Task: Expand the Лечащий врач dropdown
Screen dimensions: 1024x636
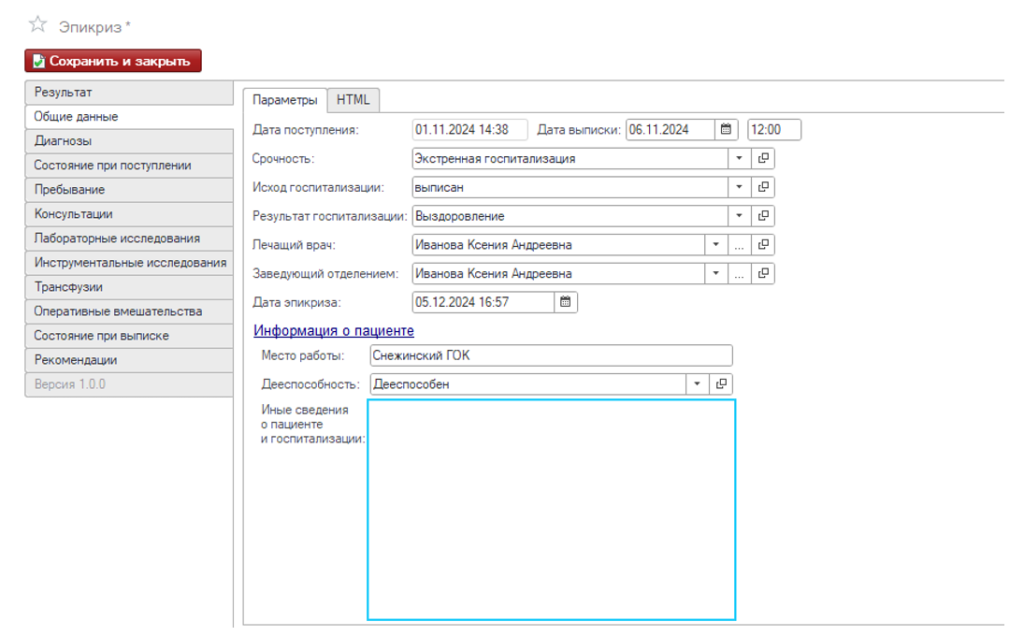Action: tap(716, 245)
